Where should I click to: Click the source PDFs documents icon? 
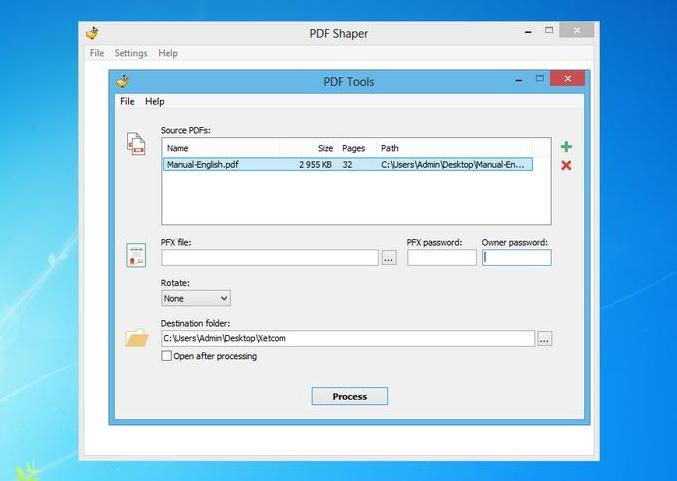136,144
